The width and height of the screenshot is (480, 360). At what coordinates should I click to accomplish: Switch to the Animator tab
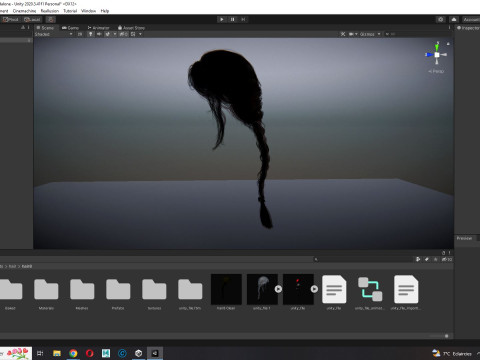tap(98, 28)
